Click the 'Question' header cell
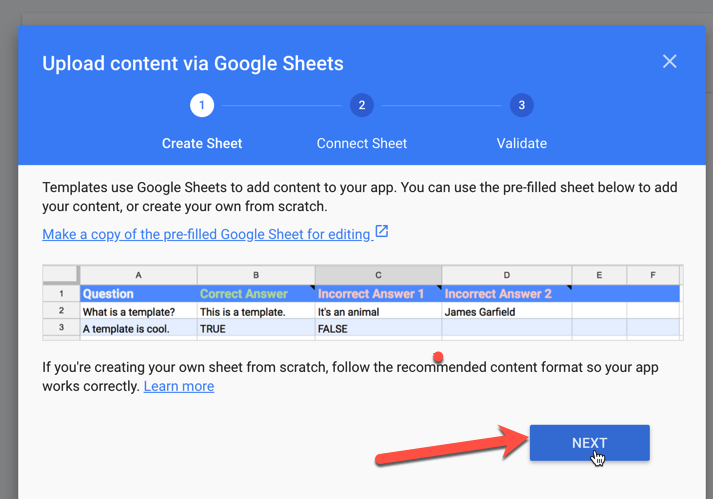Image resolution: width=713 pixels, height=499 pixels. click(x=139, y=294)
